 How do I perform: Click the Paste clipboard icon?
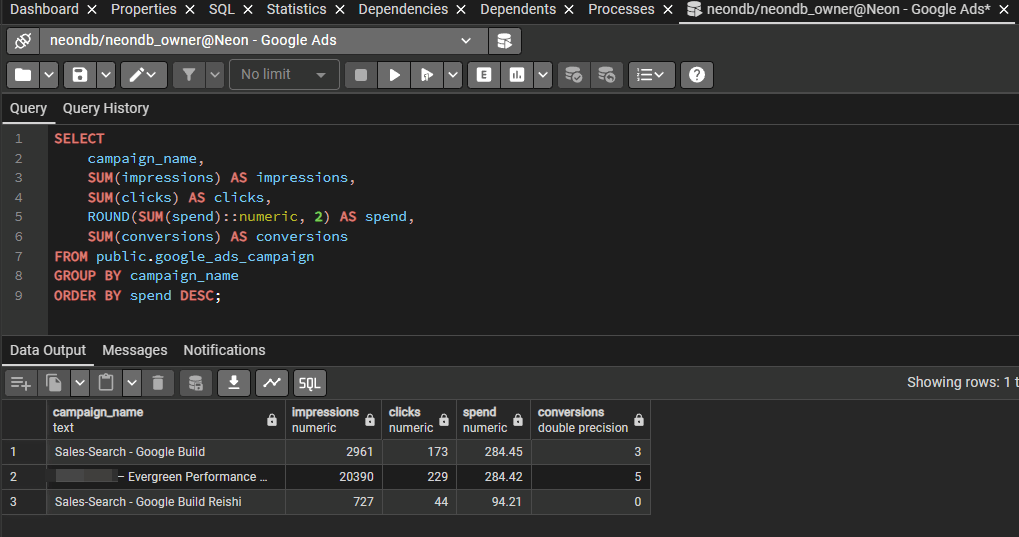[106, 384]
